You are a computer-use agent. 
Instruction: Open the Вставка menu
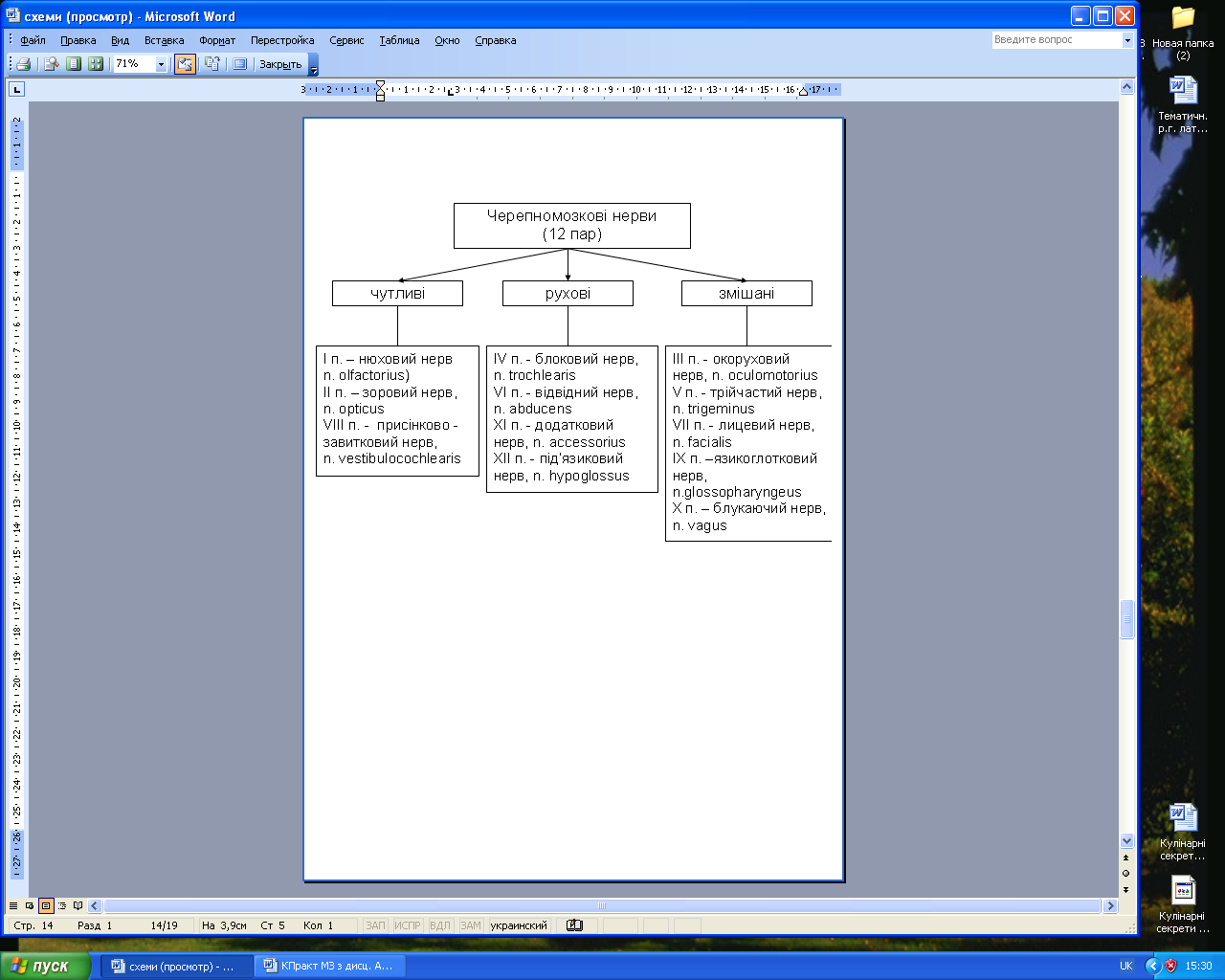[x=164, y=40]
